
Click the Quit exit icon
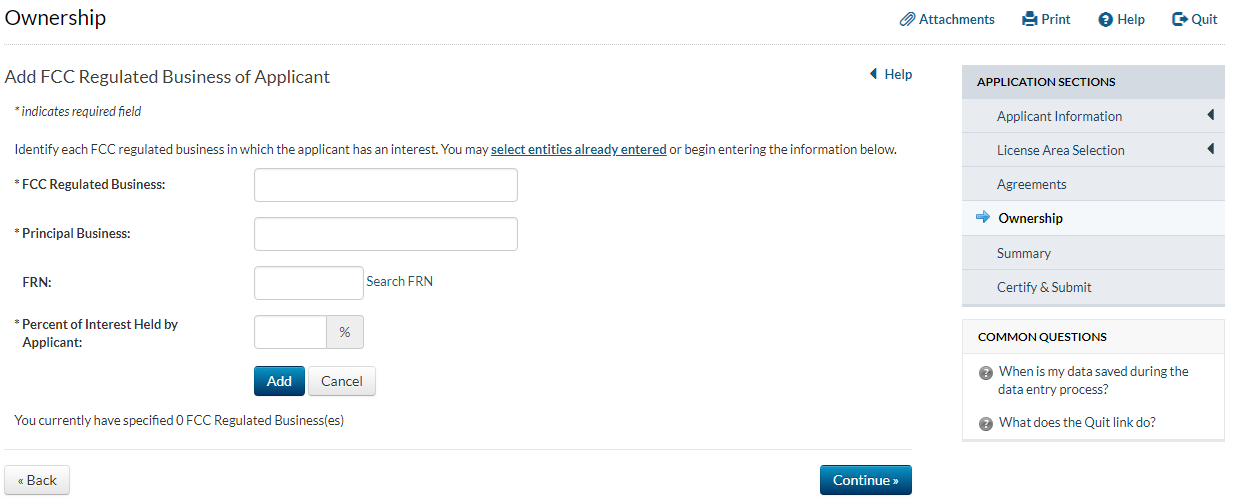[x=1180, y=19]
